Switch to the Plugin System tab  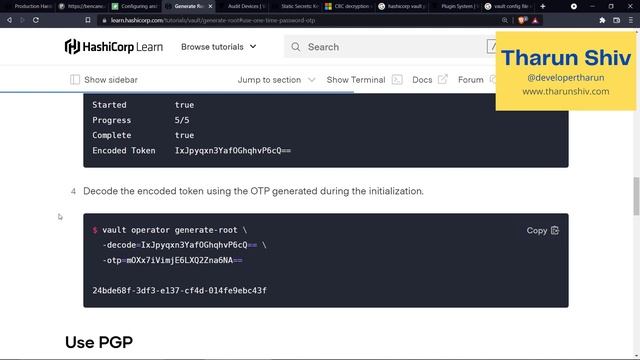coord(455,6)
